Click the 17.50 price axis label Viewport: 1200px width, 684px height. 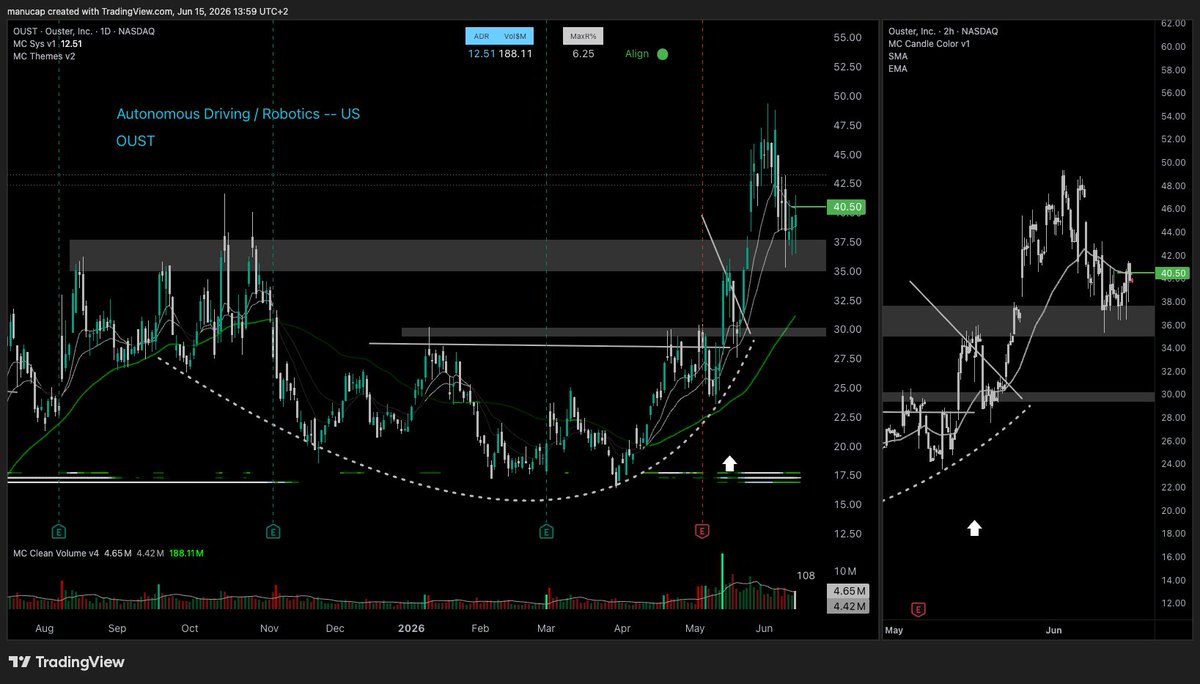(x=846, y=476)
